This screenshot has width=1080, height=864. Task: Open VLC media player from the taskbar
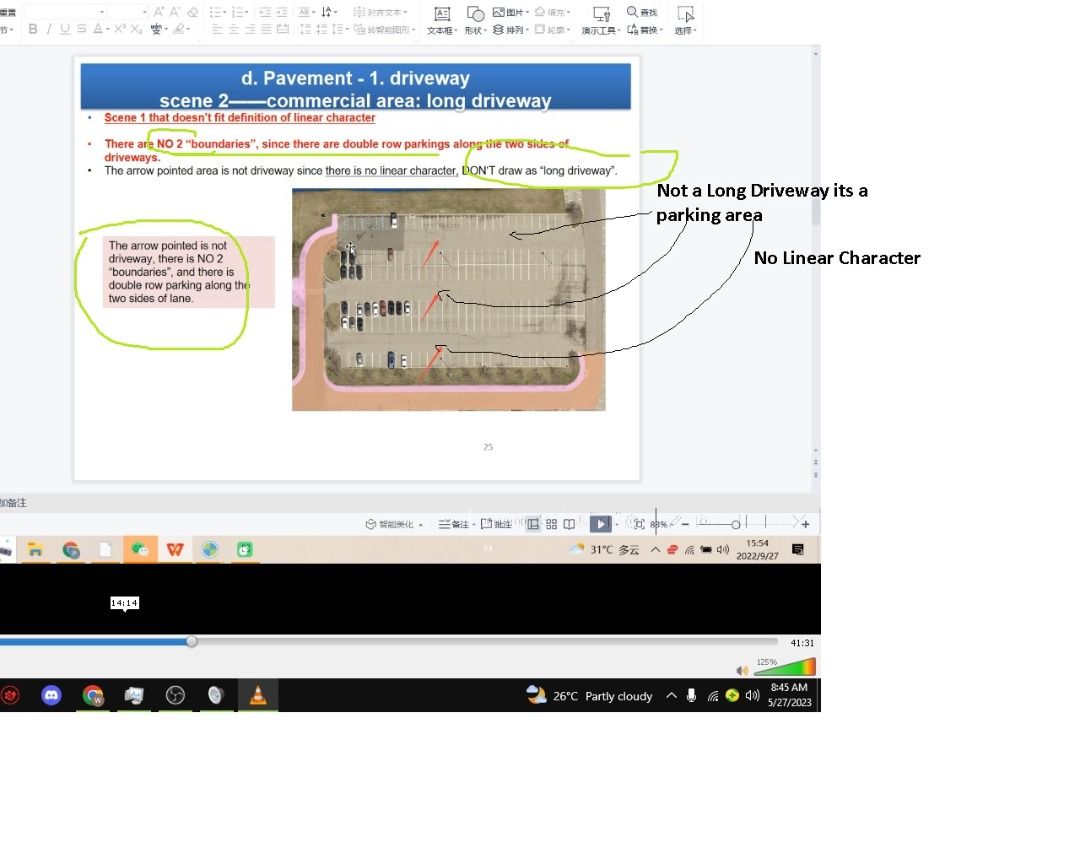[257, 695]
